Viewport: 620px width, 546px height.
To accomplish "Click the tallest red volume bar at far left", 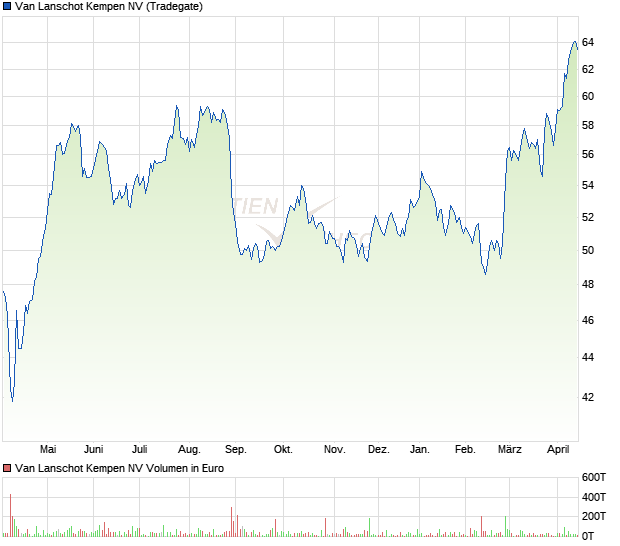I will 10,515.
